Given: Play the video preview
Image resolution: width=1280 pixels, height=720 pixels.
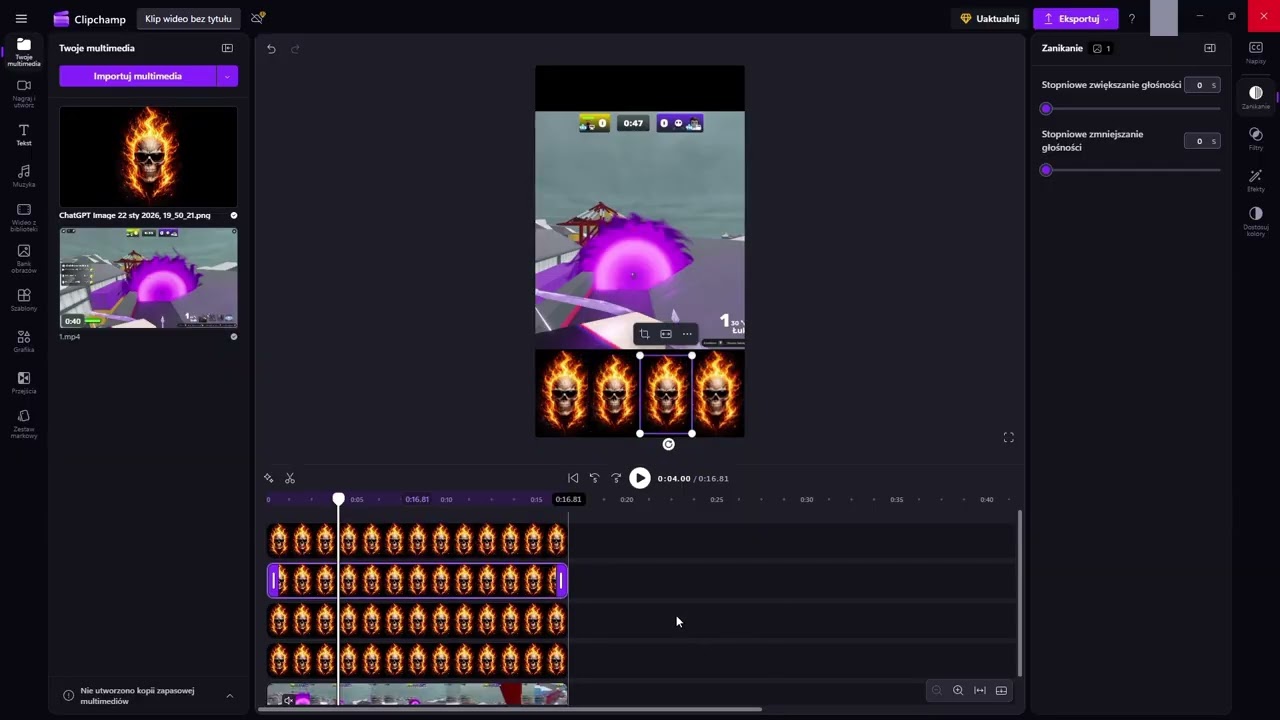Looking at the screenshot, I should [x=640, y=478].
